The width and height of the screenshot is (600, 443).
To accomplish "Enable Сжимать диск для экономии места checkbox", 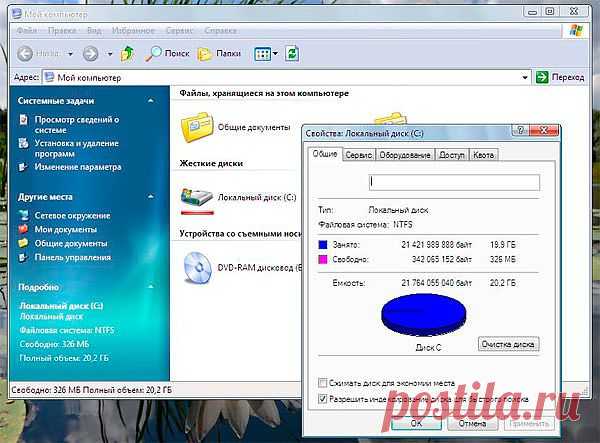I will tap(321, 382).
